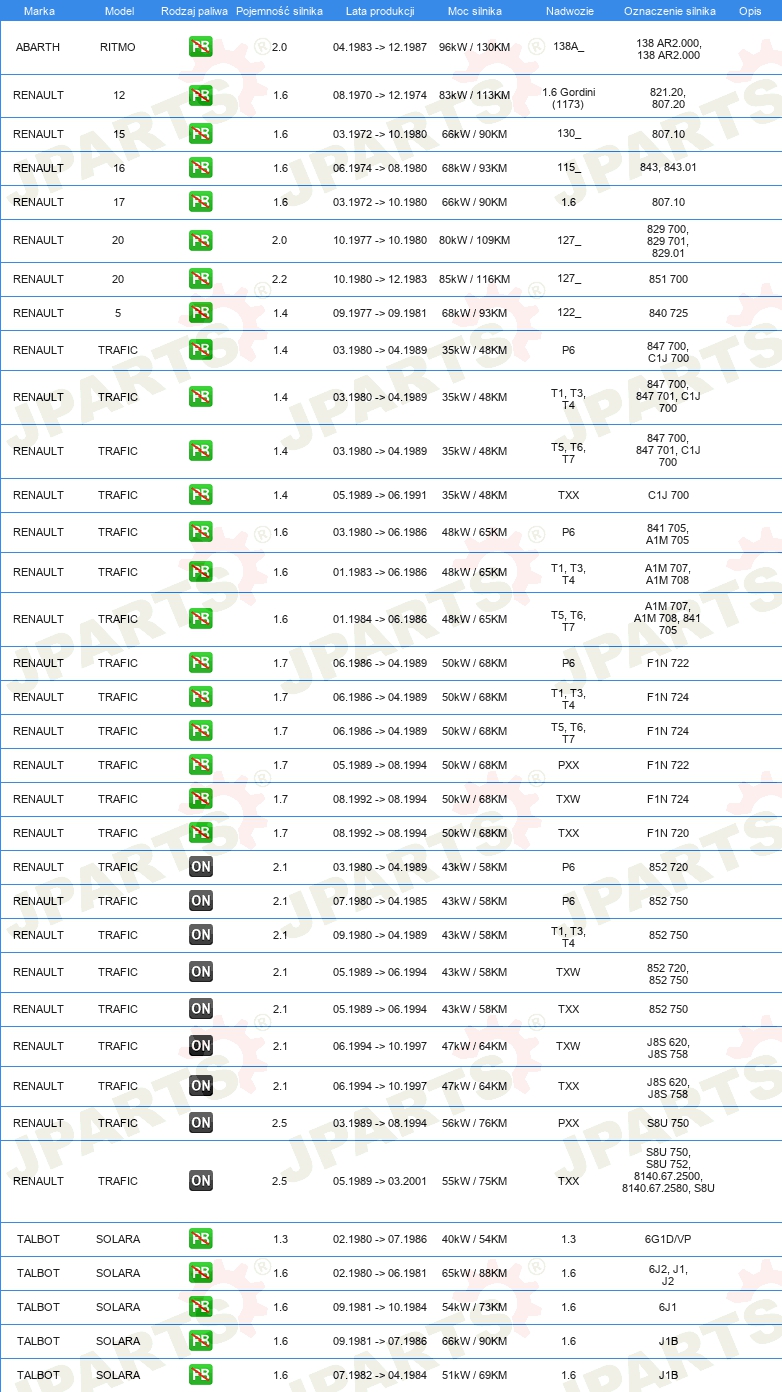The height and width of the screenshot is (1392, 782).
Task: Click the petrol icon in the RENAULT 17 row
Action: [x=200, y=202]
